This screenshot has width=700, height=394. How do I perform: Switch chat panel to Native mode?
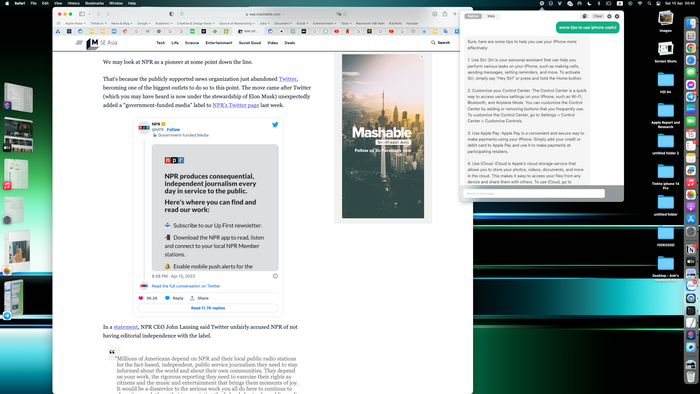coord(473,17)
